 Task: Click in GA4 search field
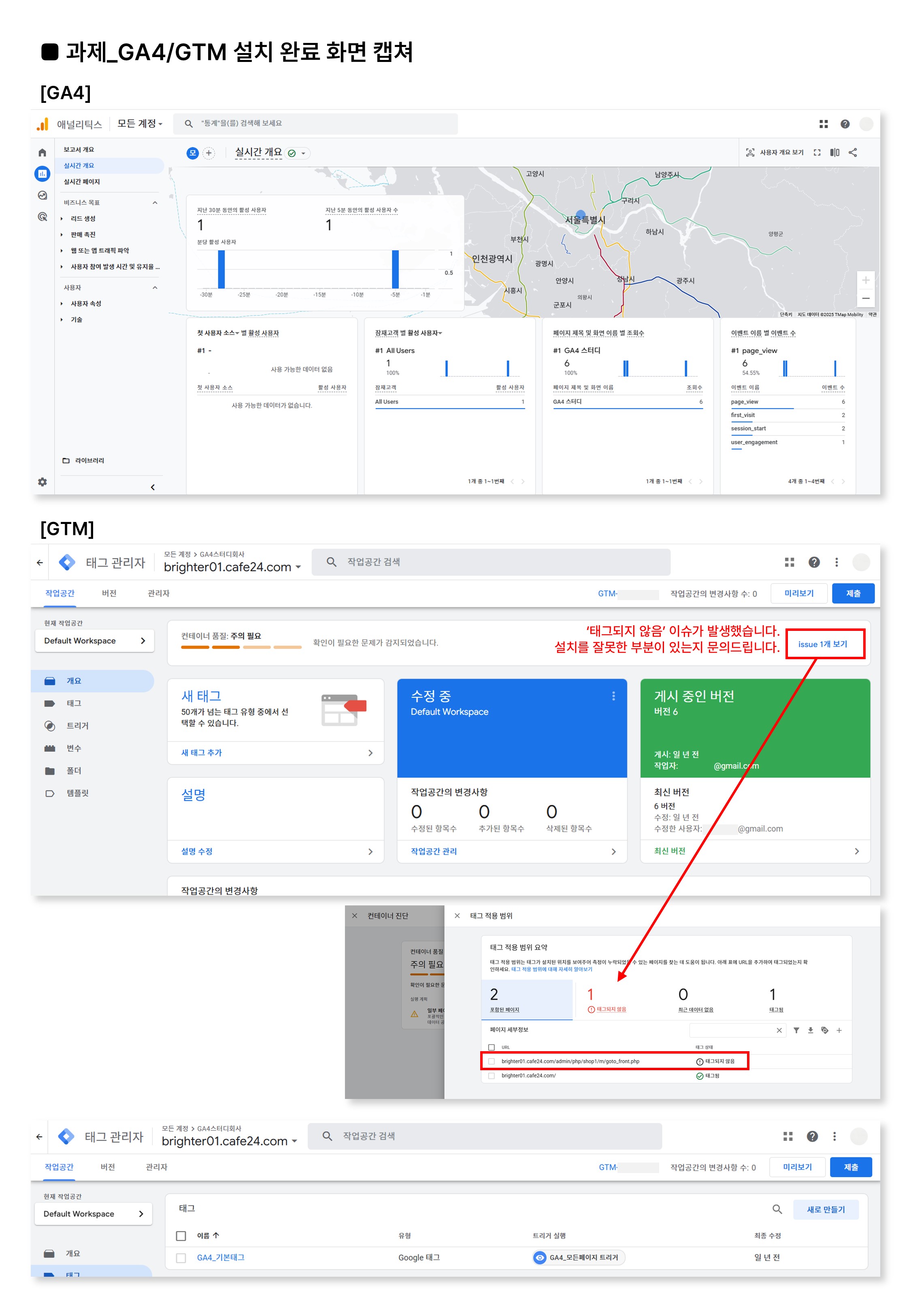pos(316,123)
